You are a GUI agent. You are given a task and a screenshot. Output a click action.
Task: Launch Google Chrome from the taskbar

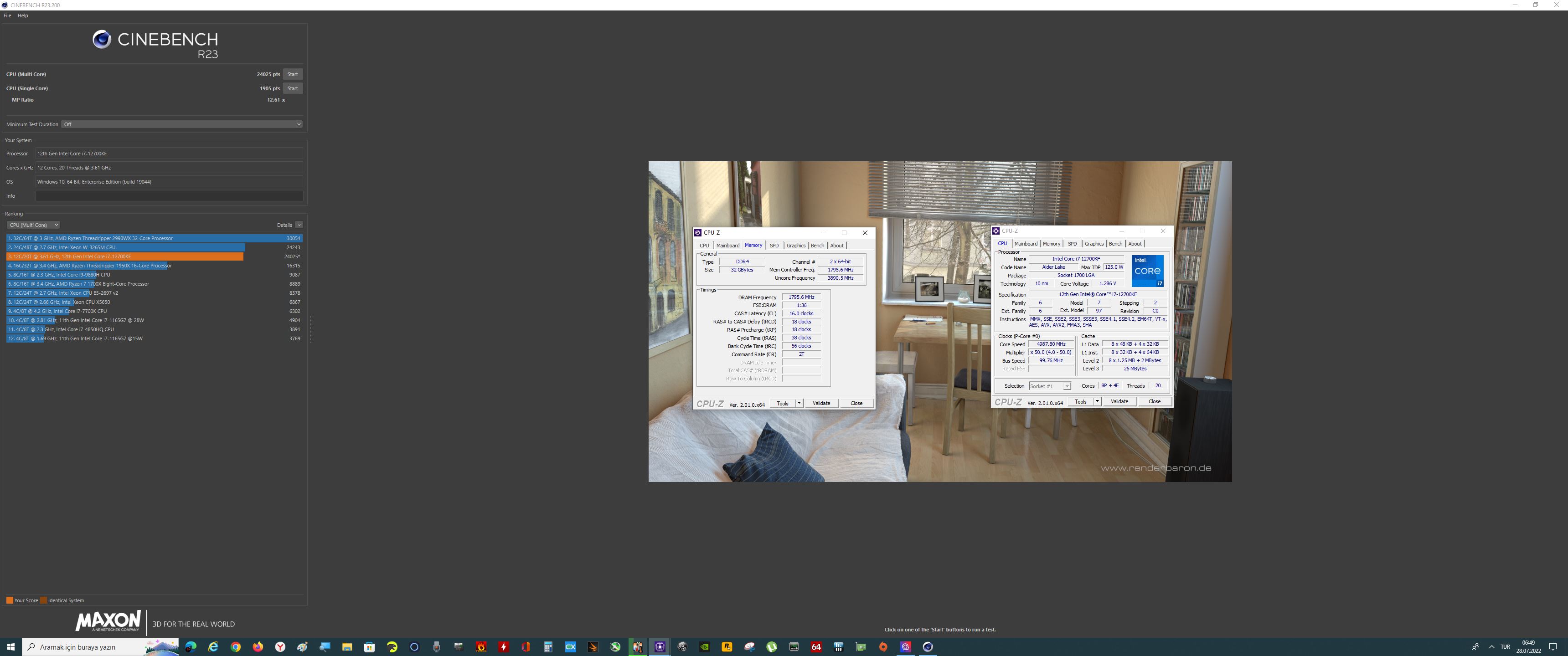pyautogui.click(x=236, y=647)
